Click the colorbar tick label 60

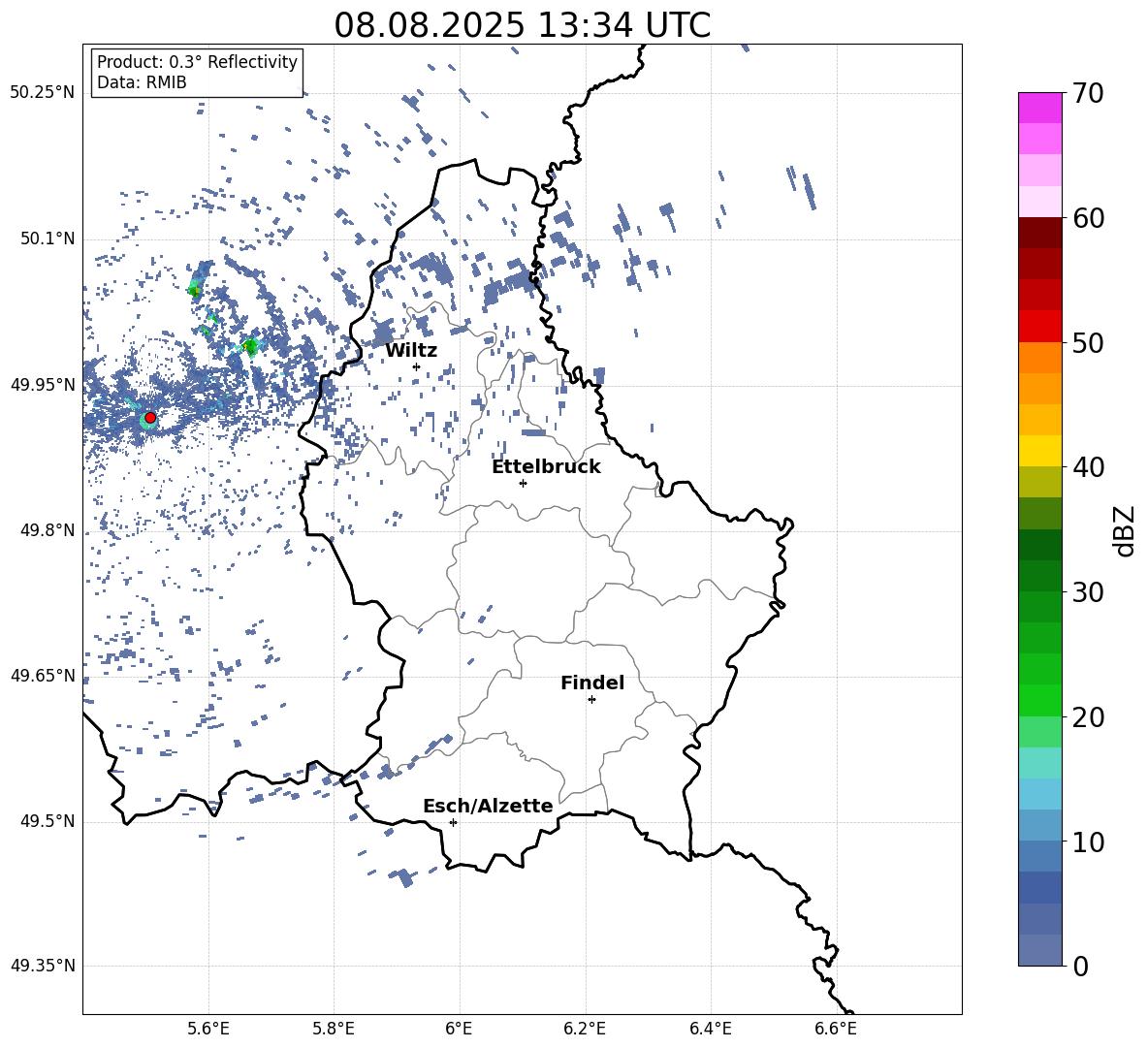pyautogui.click(x=1089, y=218)
